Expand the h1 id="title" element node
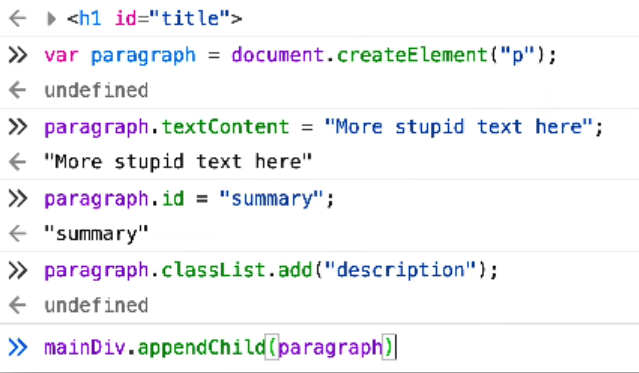 point(51,19)
